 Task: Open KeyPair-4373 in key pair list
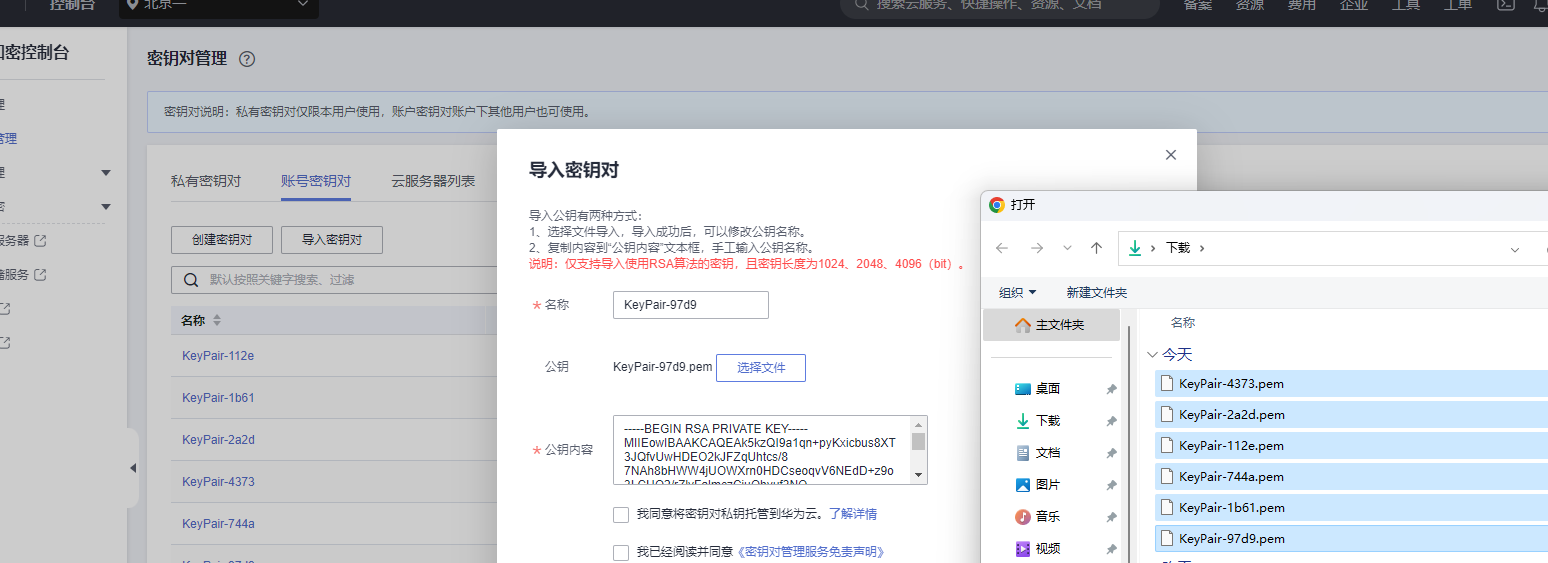pos(218,482)
